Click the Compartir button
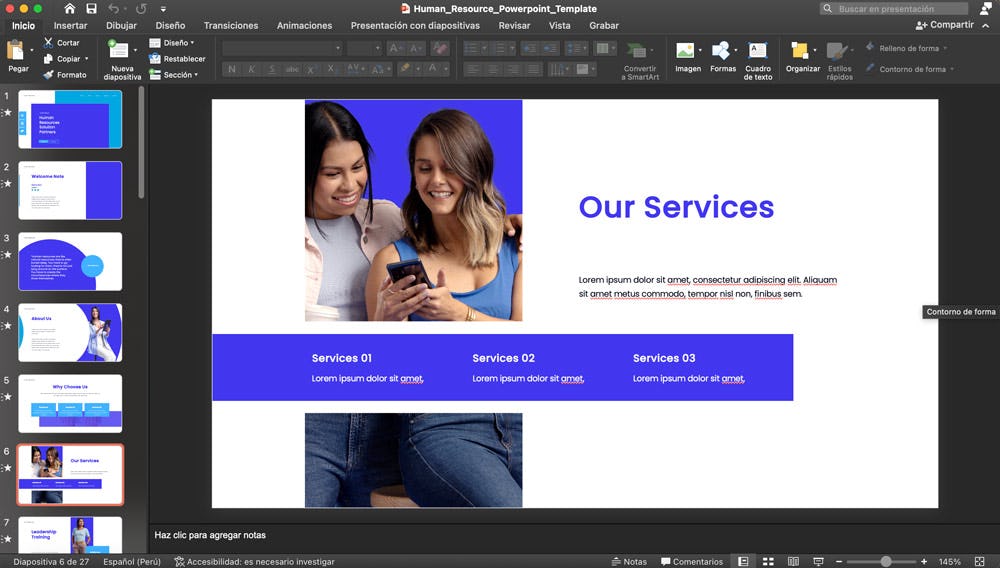The height and width of the screenshot is (568, 1000). [944, 25]
